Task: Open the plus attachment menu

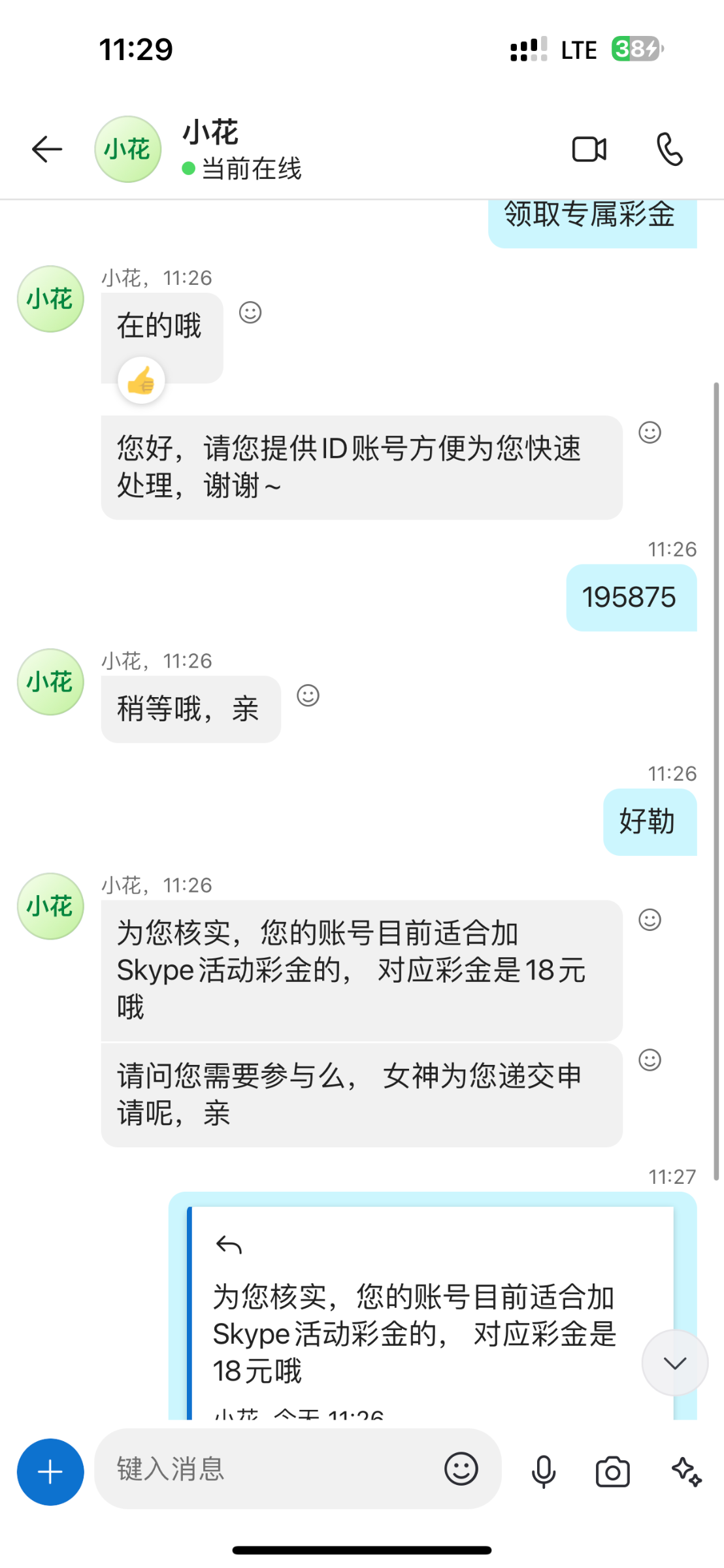Action: (50, 1472)
